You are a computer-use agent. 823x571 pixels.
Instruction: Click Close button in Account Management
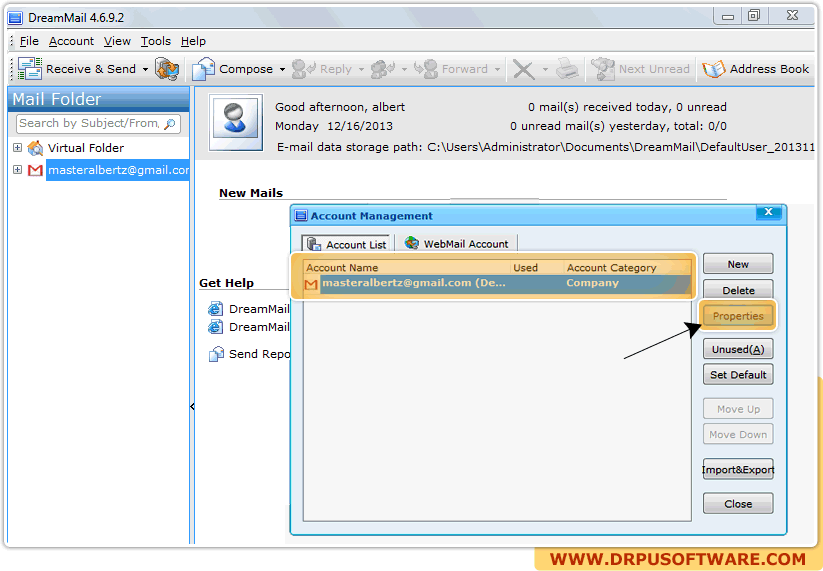tap(738, 504)
